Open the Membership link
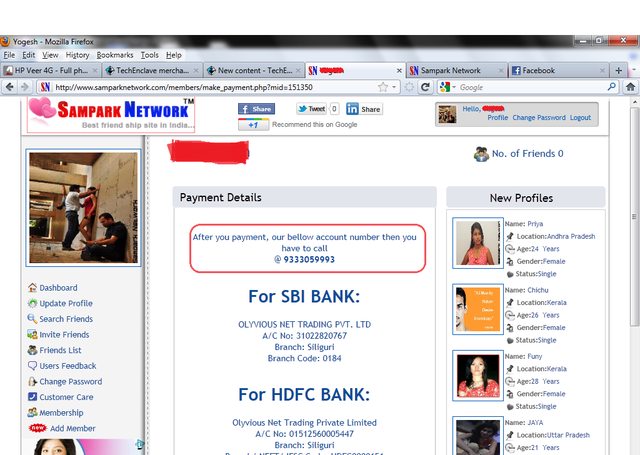640x455 pixels. pyautogui.click(x=61, y=413)
